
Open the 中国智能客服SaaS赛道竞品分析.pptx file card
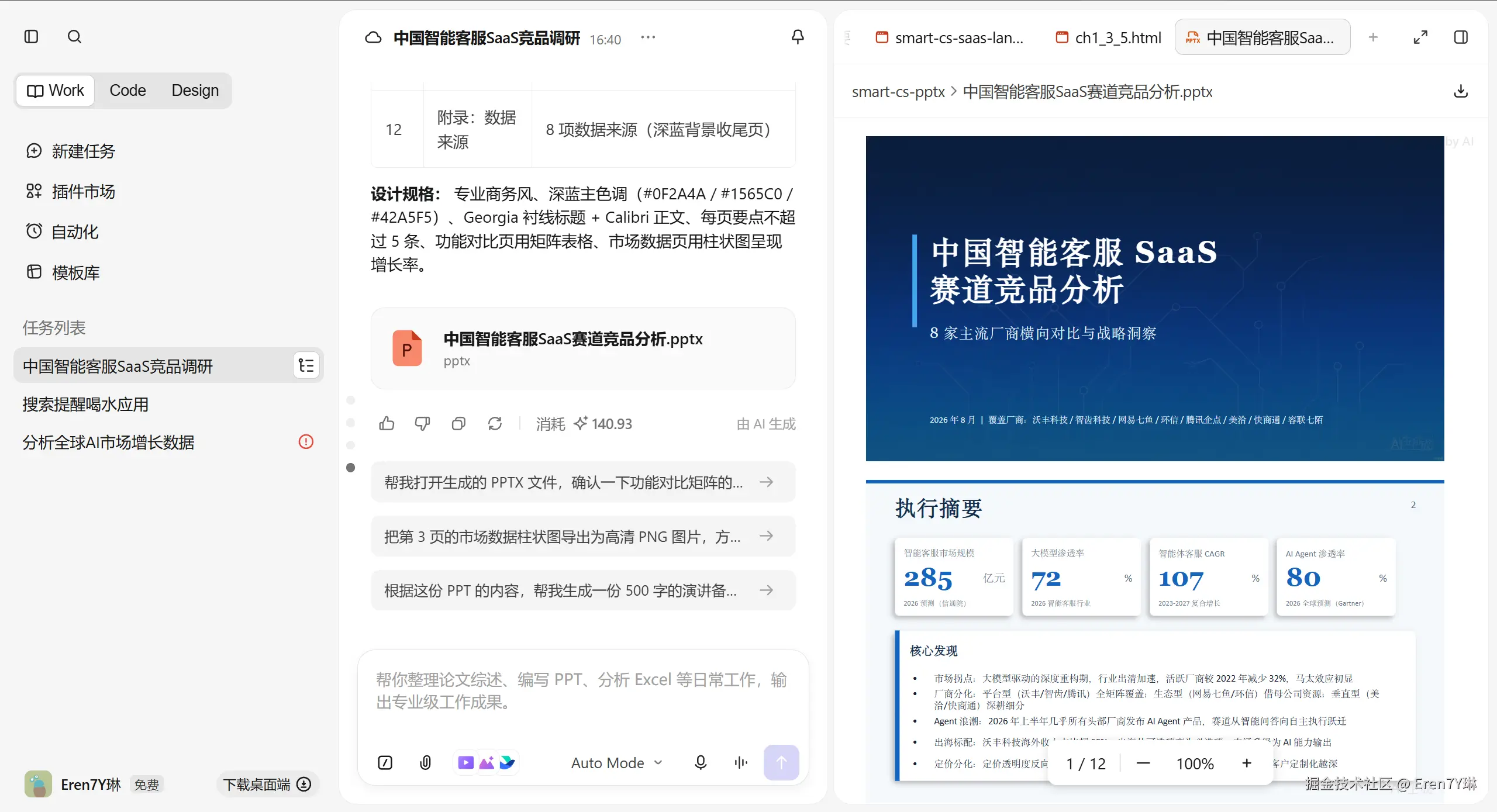583,349
